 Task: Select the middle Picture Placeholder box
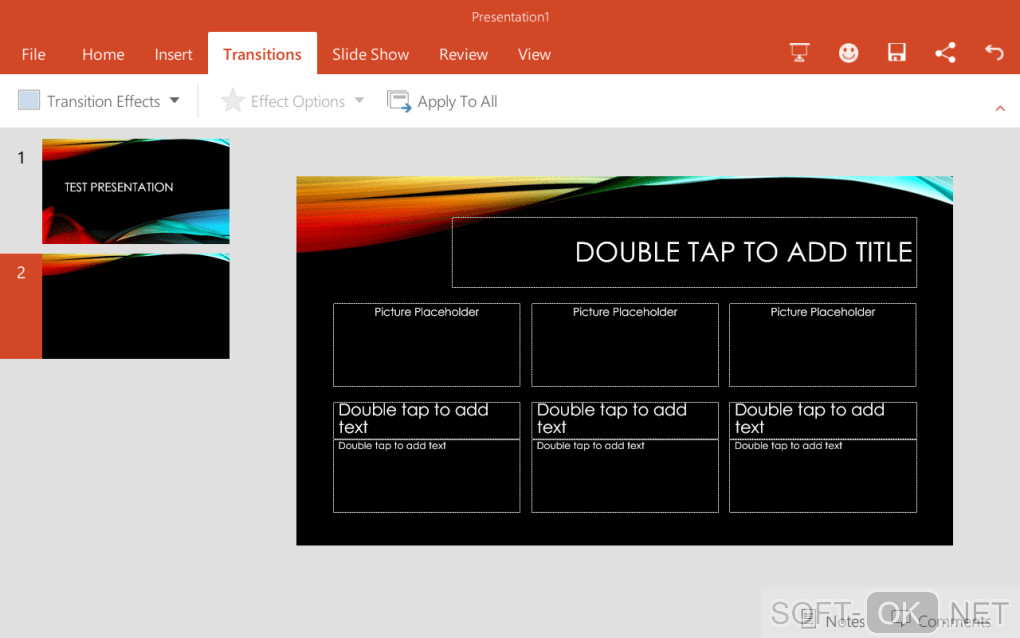625,345
